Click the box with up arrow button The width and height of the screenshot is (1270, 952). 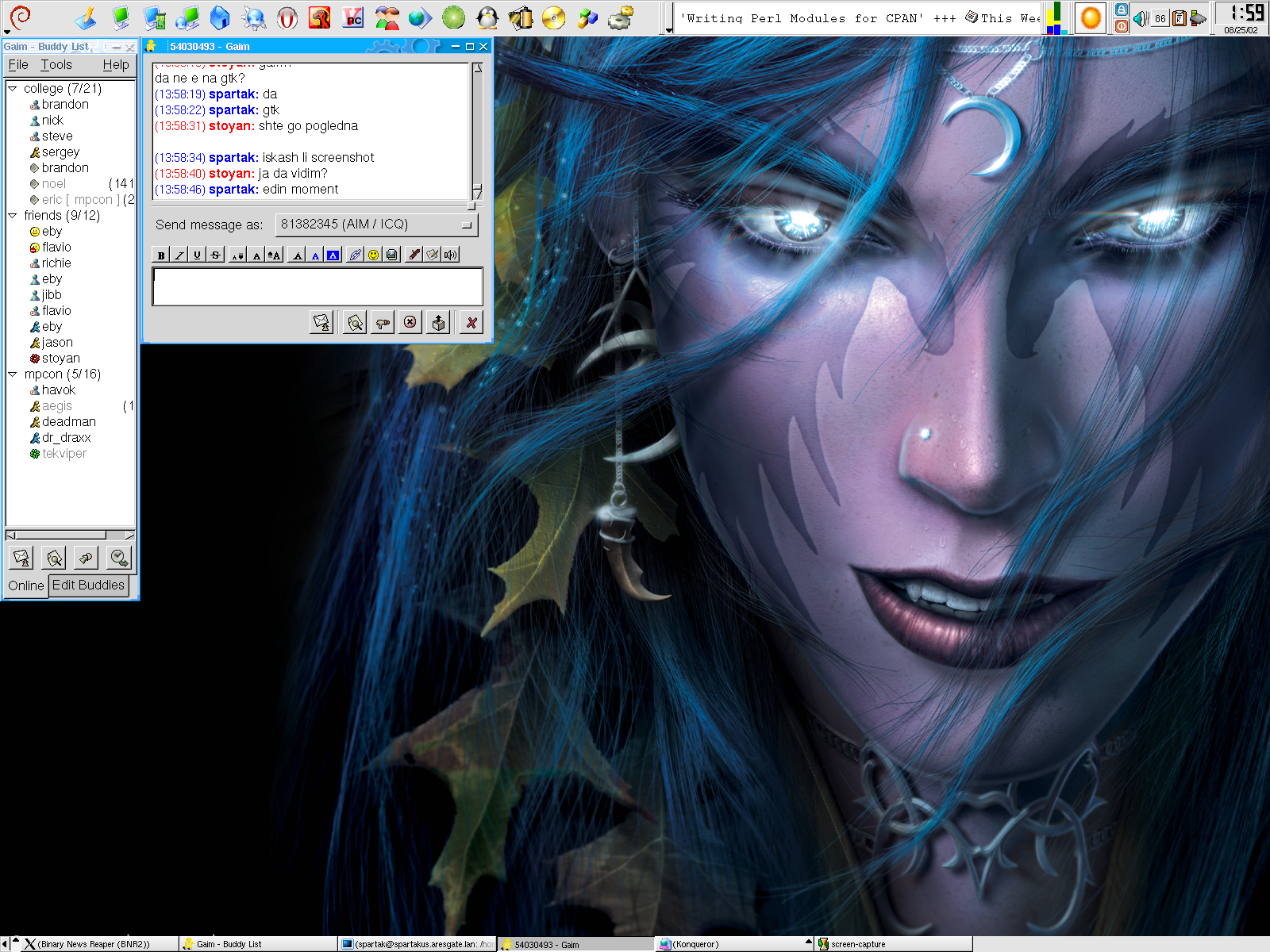[438, 322]
